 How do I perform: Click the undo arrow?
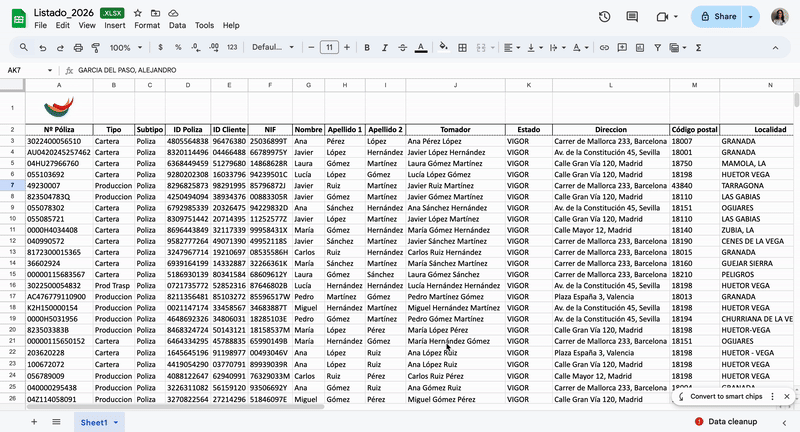coord(42,47)
